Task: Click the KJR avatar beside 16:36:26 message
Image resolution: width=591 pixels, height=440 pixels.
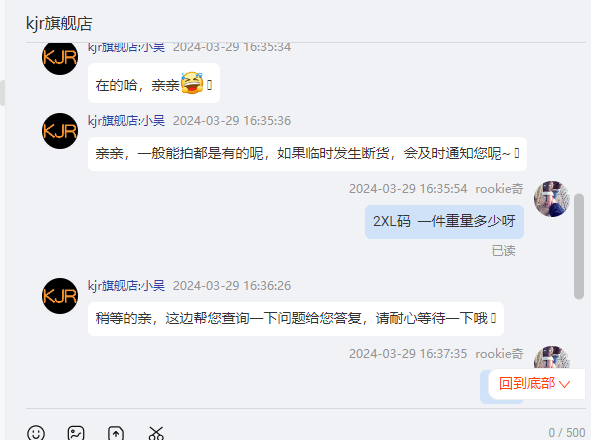Action: coord(60,296)
